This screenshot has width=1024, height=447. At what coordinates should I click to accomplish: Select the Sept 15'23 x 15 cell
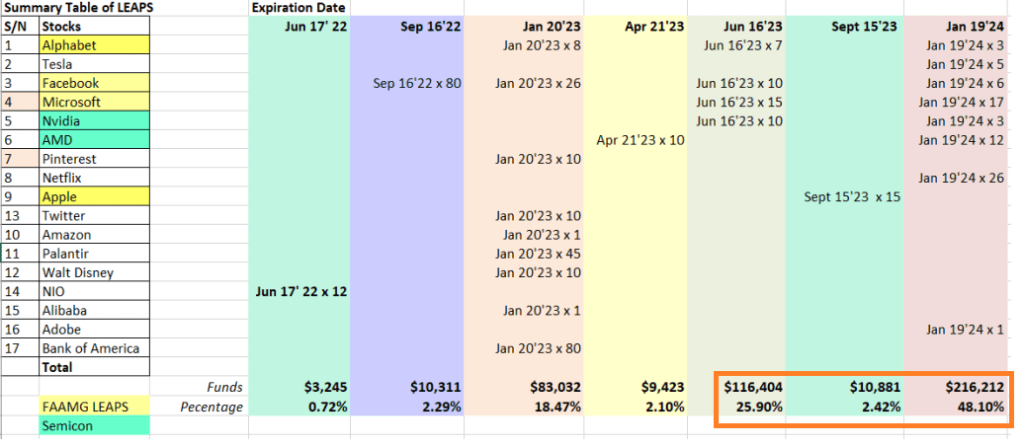(x=852, y=197)
